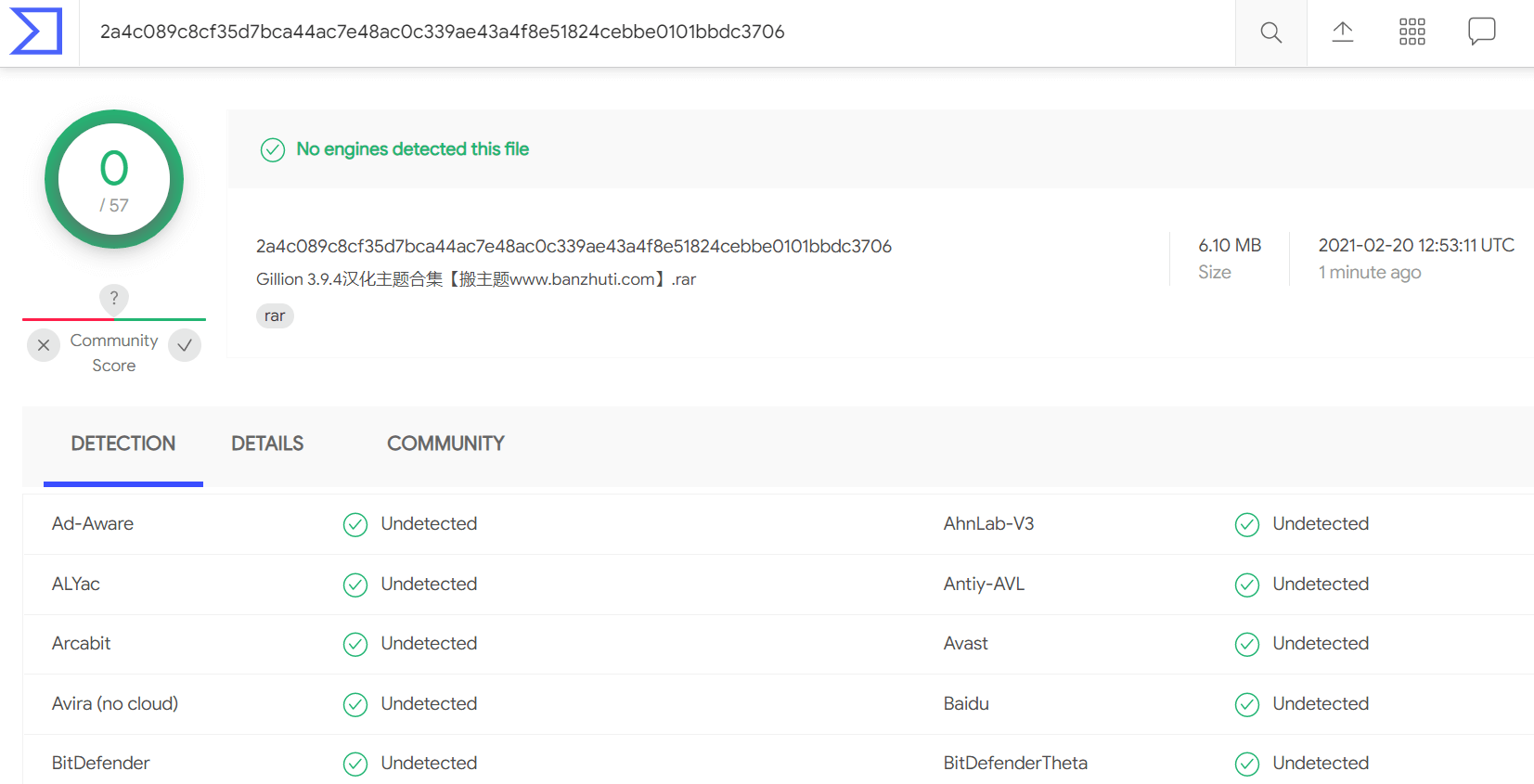
Task: Click the check icon in AhnLab-V3 row
Action: pyautogui.click(x=1247, y=525)
